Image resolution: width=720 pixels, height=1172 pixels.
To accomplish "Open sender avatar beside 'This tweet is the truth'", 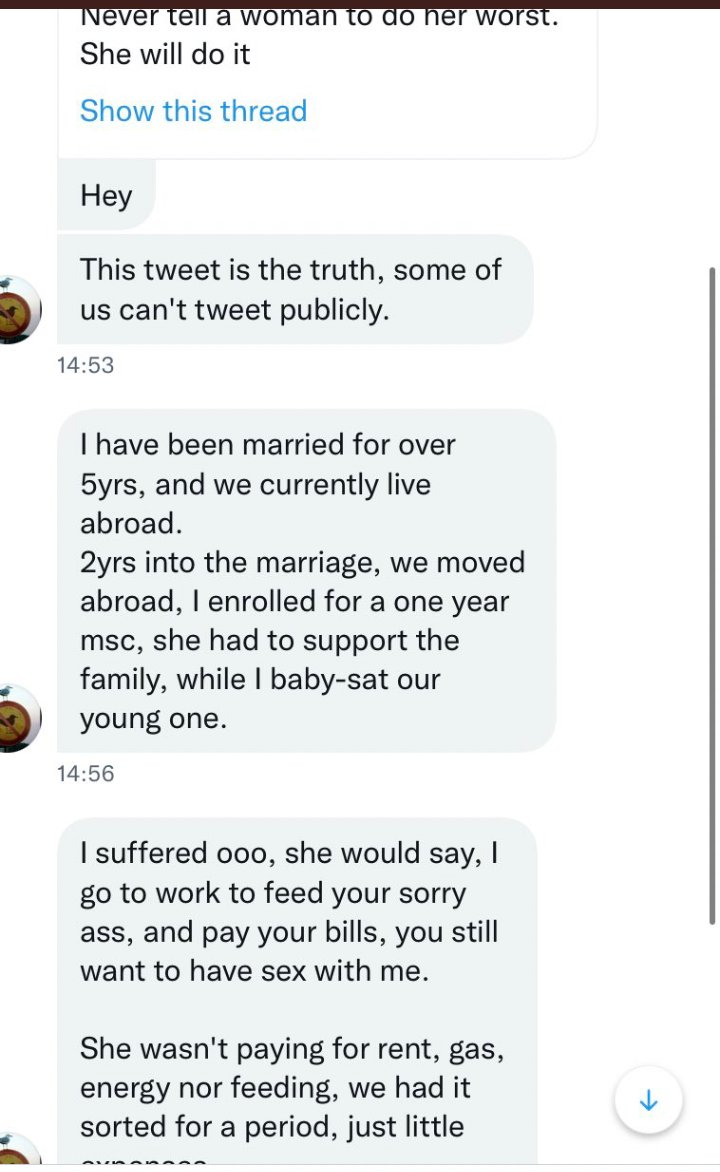I will [18, 310].
